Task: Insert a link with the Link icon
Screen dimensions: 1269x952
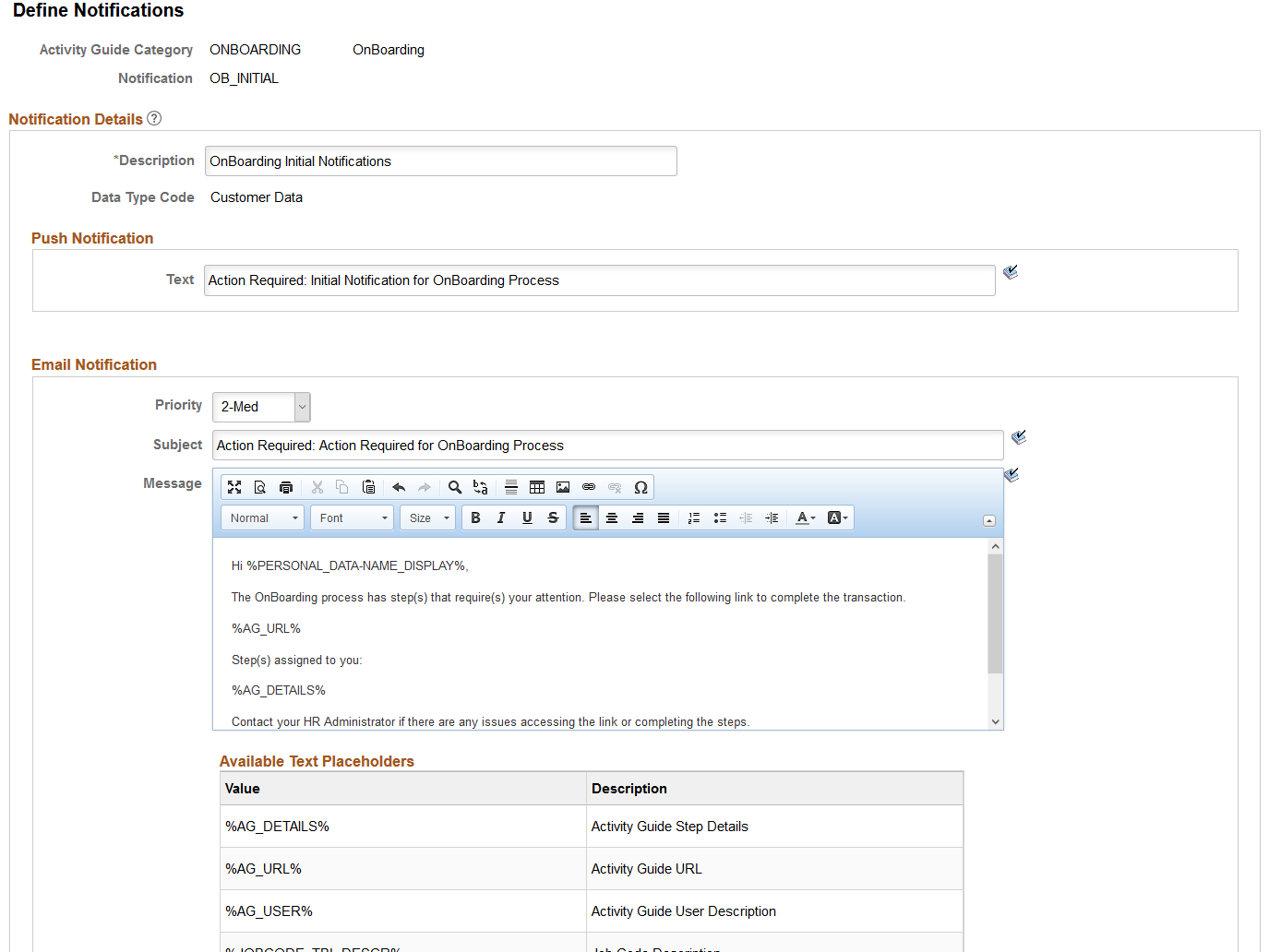Action: tap(589, 487)
